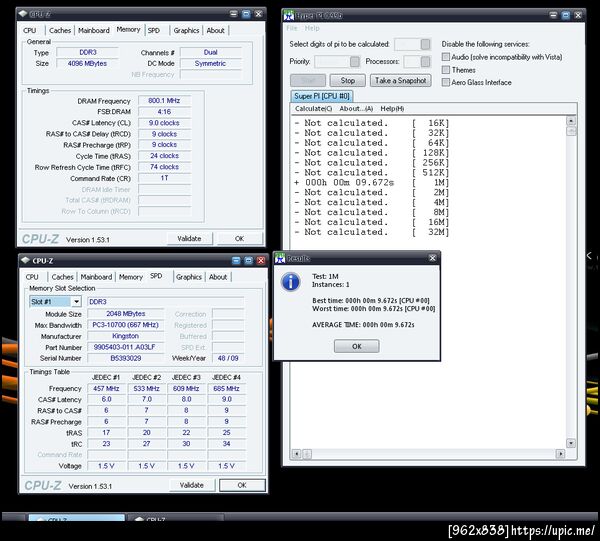Click the CAS# Latency 9.0 clocks value
Screen dimensions: 600x541
tap(164, 123)
